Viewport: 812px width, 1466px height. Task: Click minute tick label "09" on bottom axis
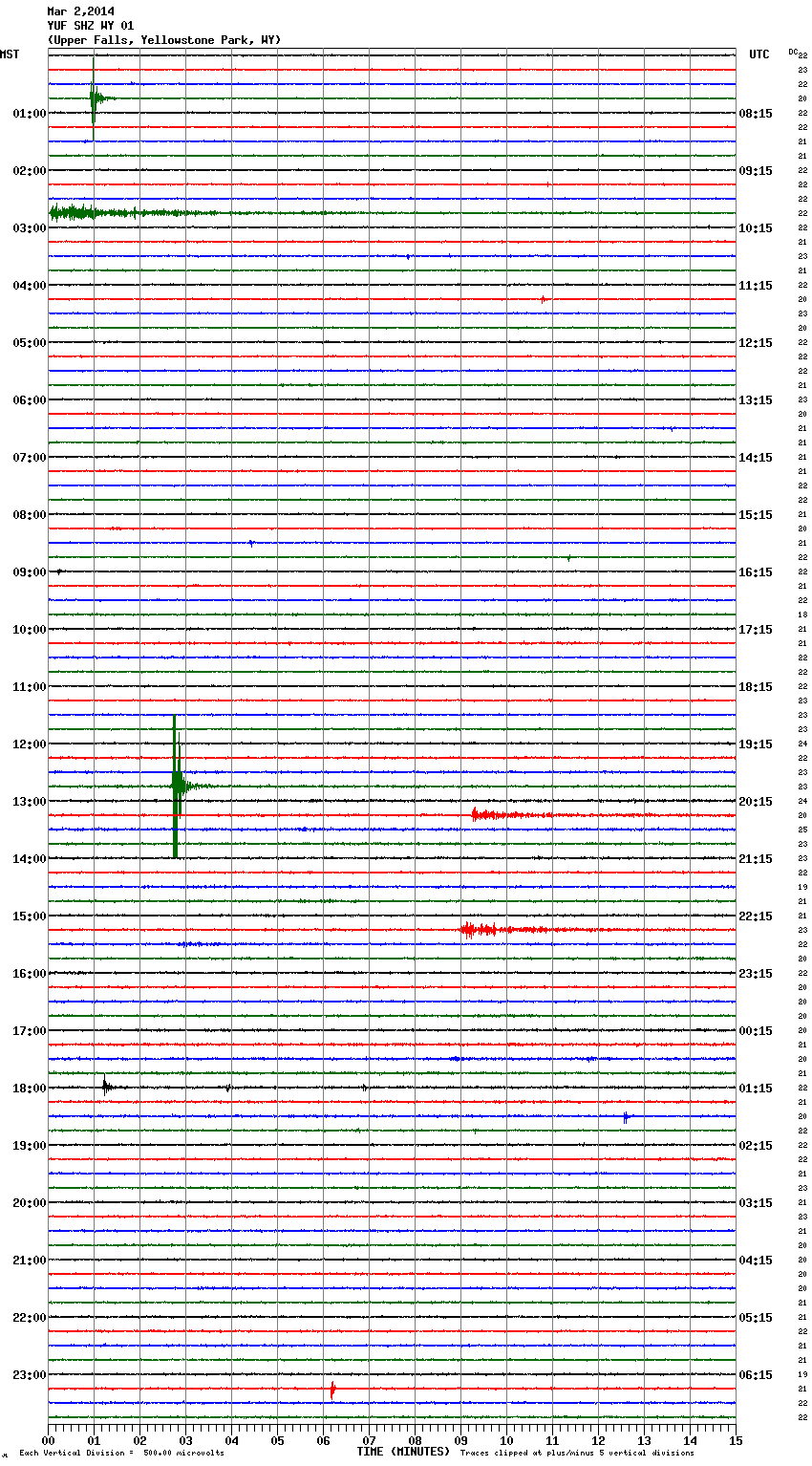[x=460, y=1440]
